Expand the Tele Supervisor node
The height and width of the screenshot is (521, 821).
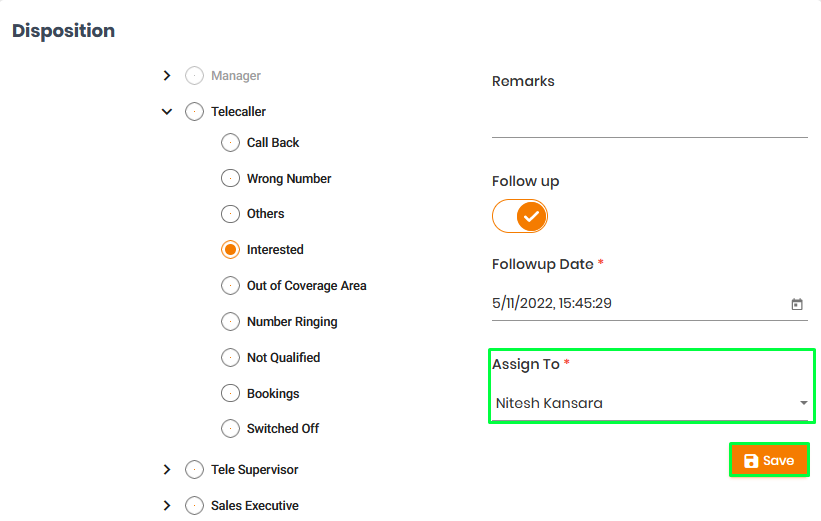(167, 470)
